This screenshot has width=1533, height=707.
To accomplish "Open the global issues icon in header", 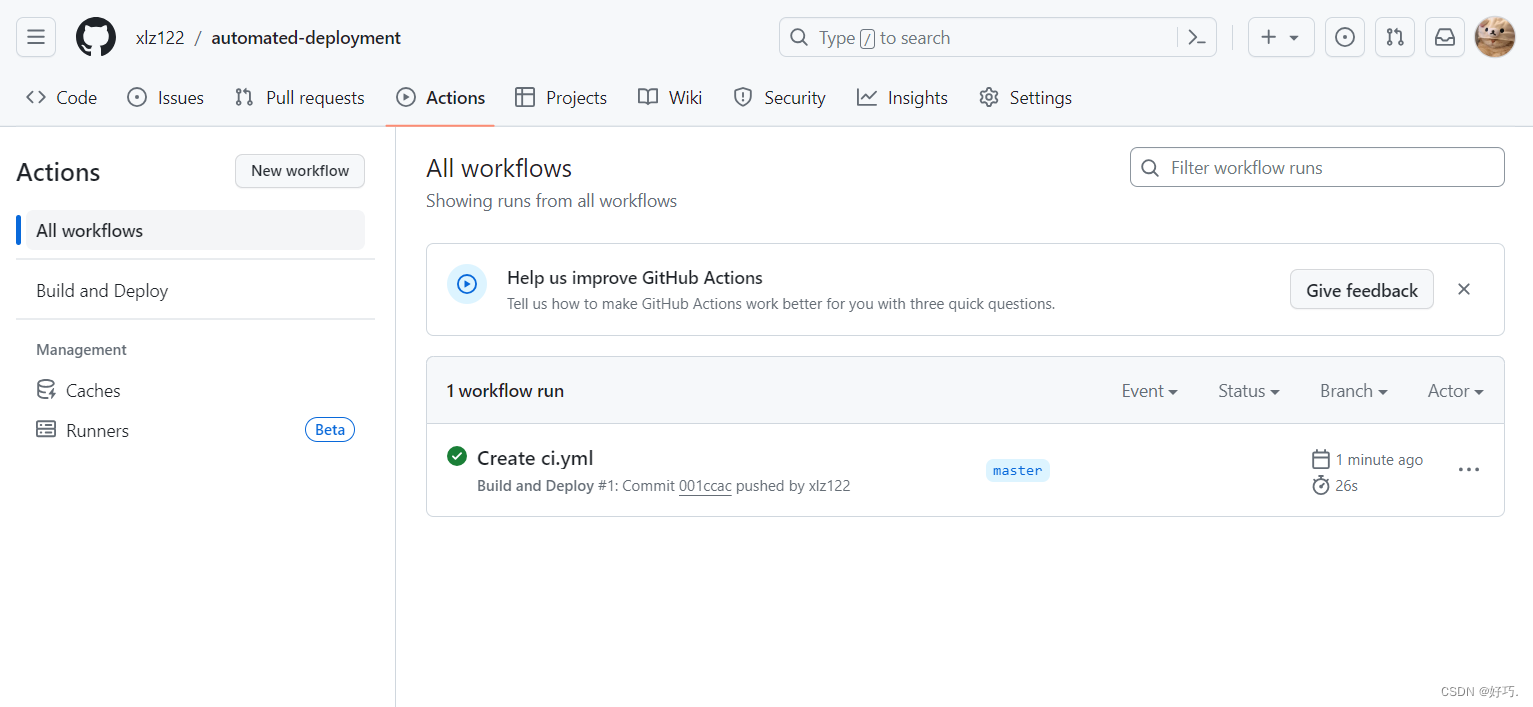I will coord(1345,38).
